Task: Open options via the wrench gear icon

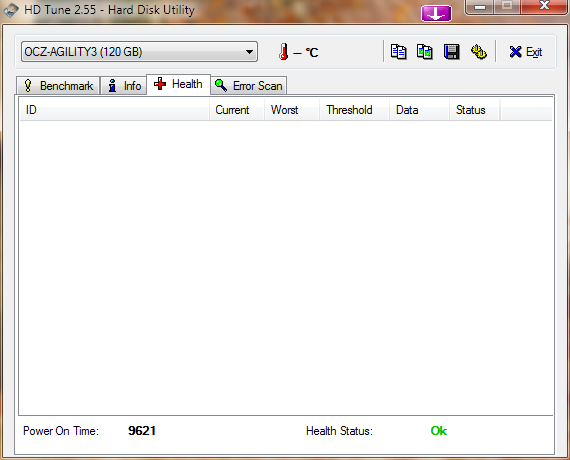Action: 479,52
